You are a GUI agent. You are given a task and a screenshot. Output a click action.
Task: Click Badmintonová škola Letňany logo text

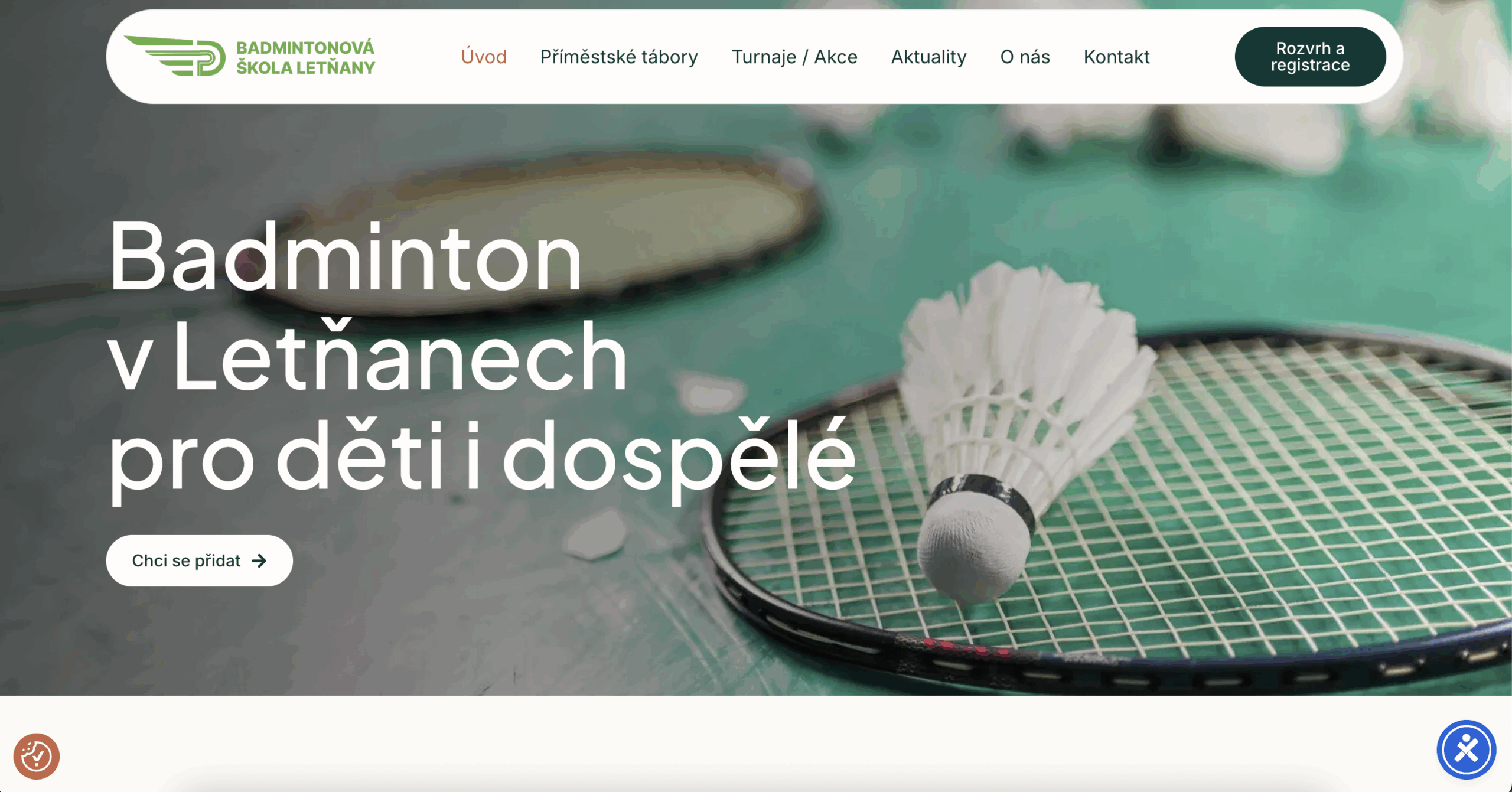coord(305,57)
